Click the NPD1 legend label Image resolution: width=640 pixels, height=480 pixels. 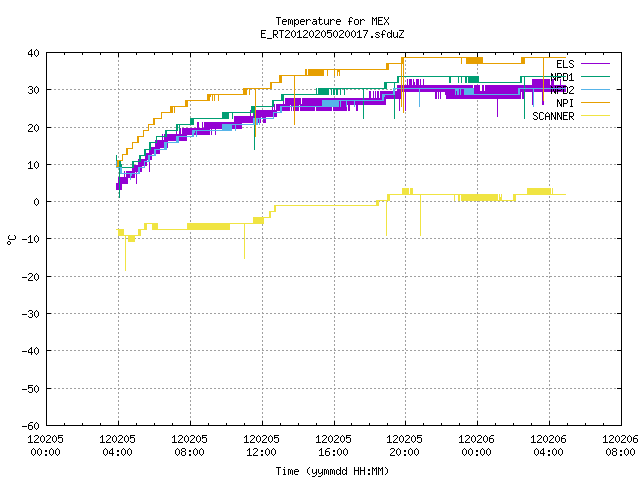coord(562,77)
